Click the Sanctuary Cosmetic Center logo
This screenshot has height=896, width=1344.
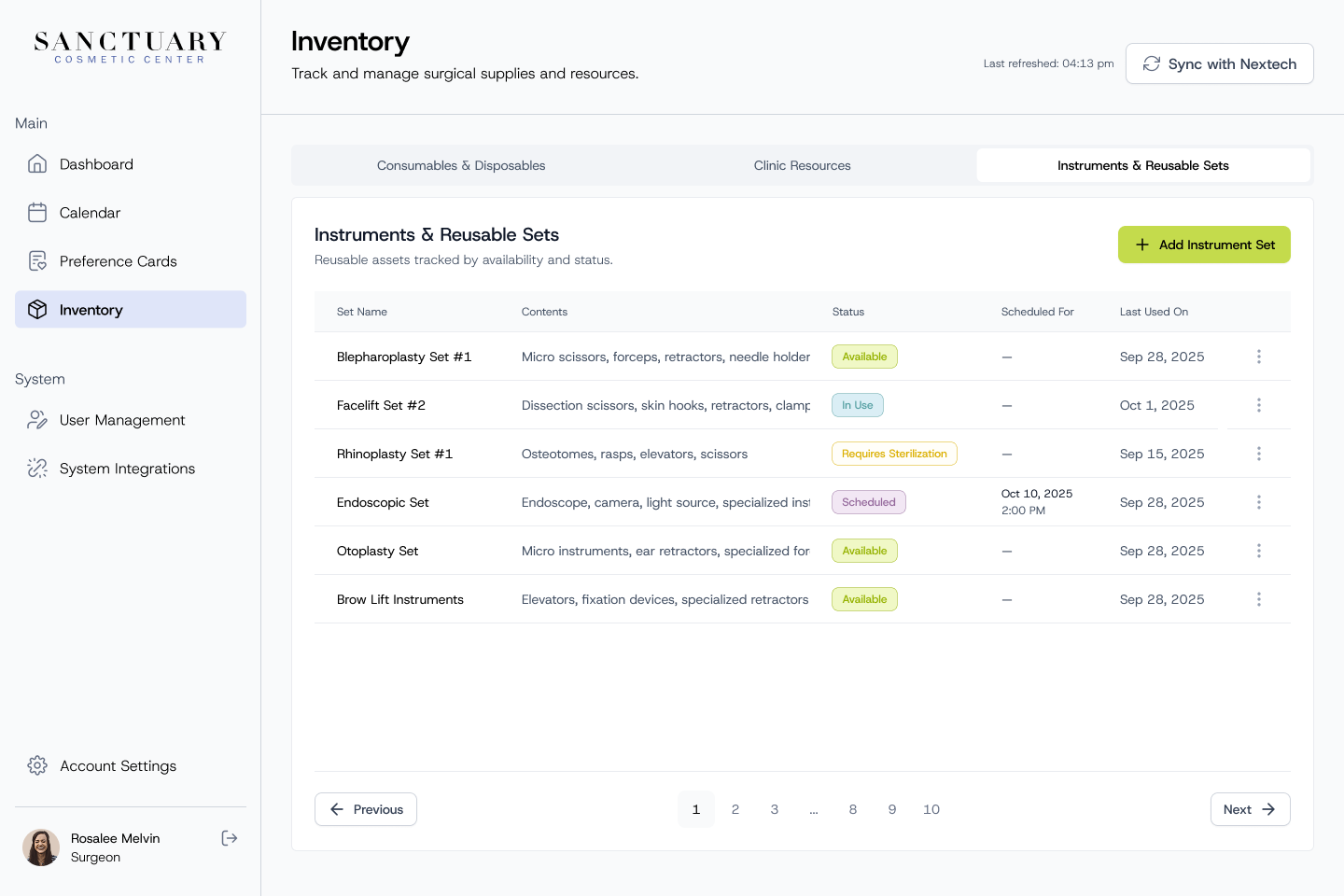point(130,48)
